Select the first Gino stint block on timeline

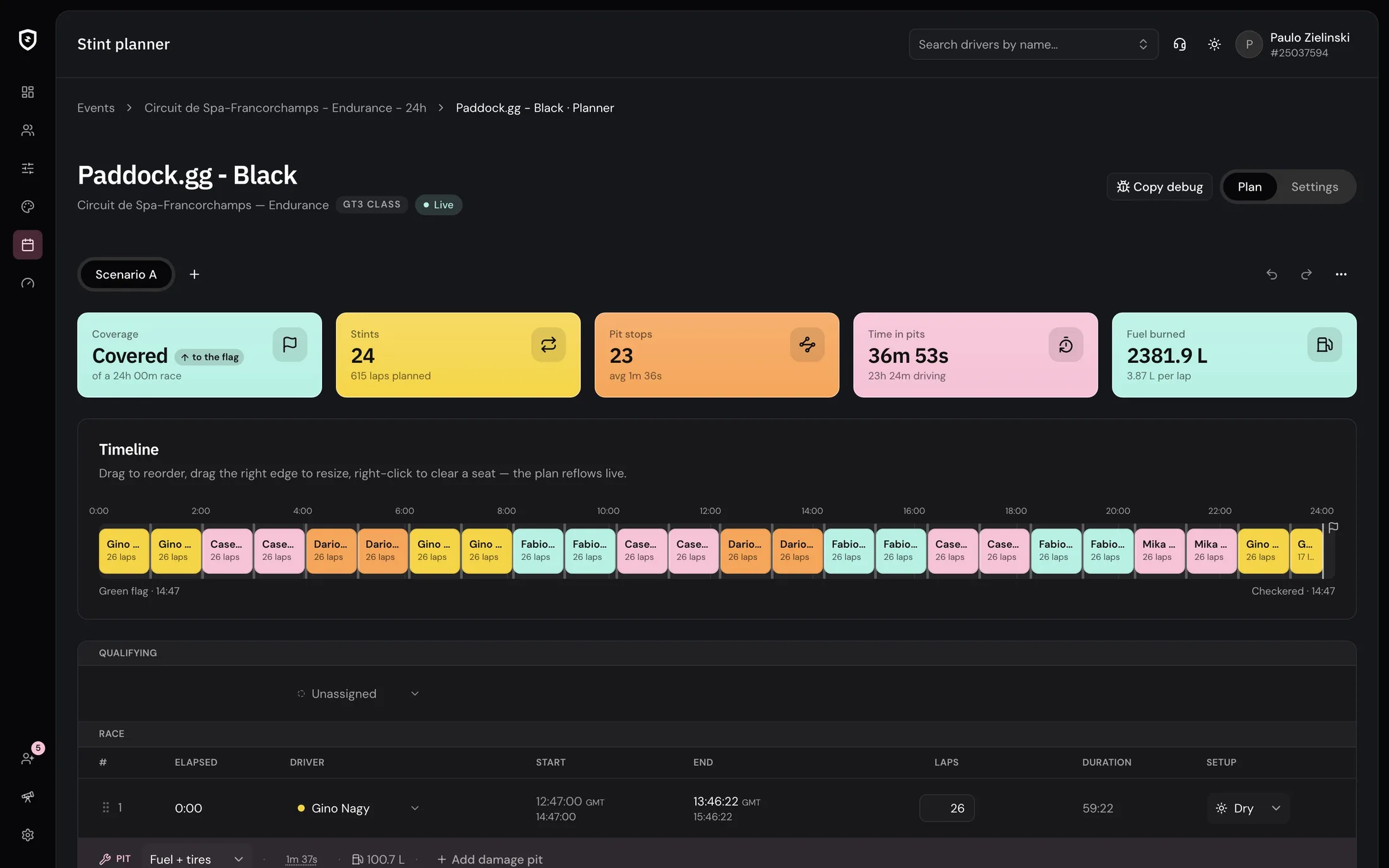coord(124,550)
